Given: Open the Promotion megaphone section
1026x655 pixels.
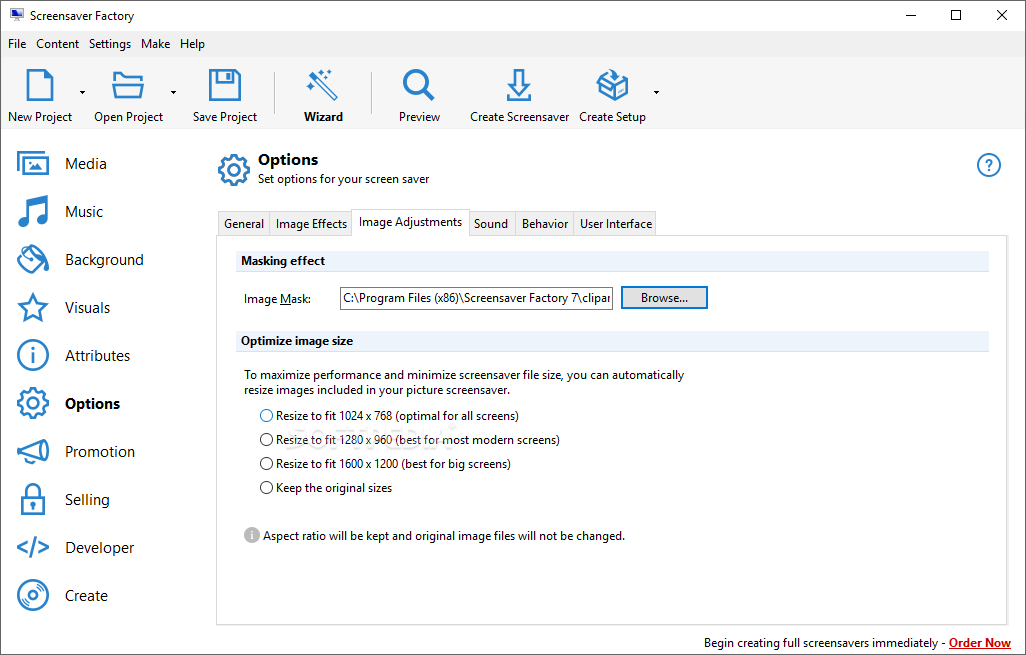Looking at the screenshot, I should (33, 451).
